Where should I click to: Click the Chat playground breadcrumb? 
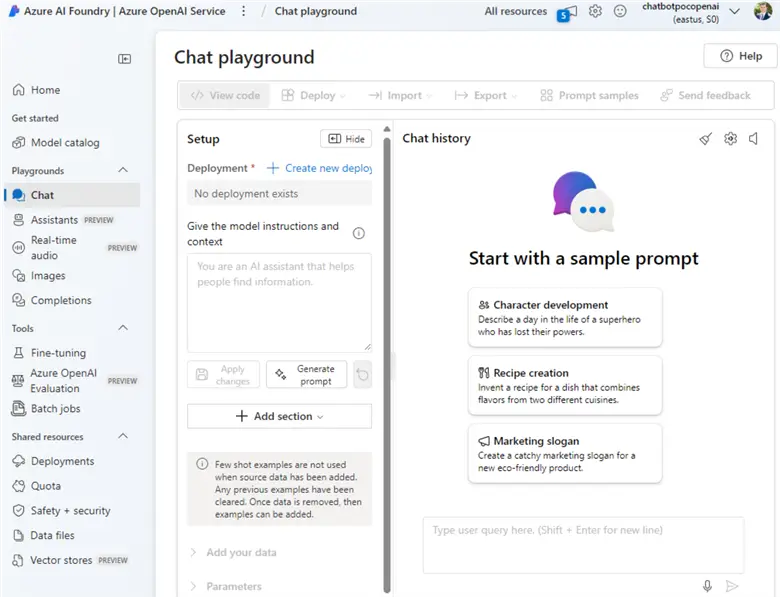(315, 11)
